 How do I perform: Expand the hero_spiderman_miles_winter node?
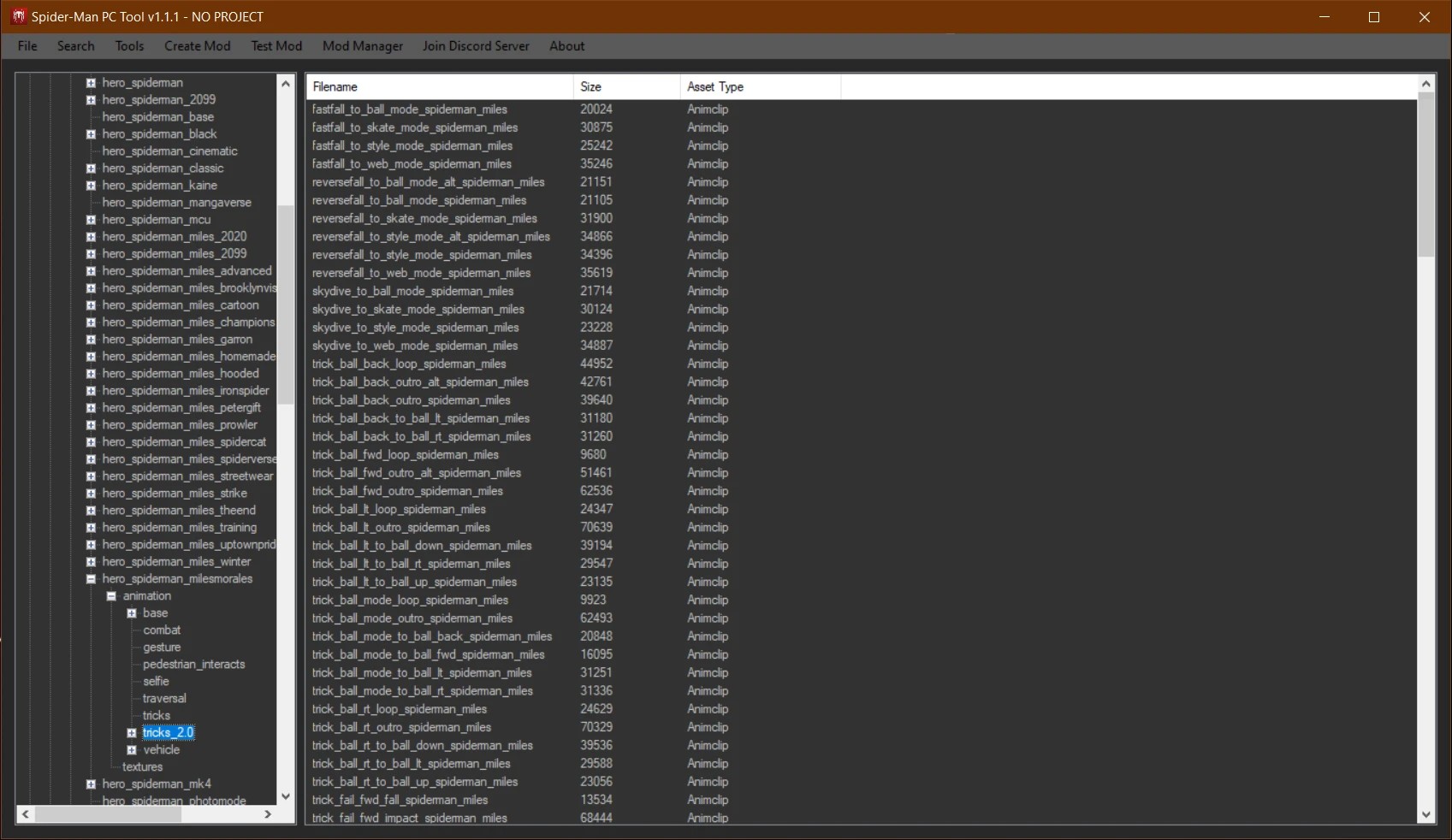(x=91, y=562)
